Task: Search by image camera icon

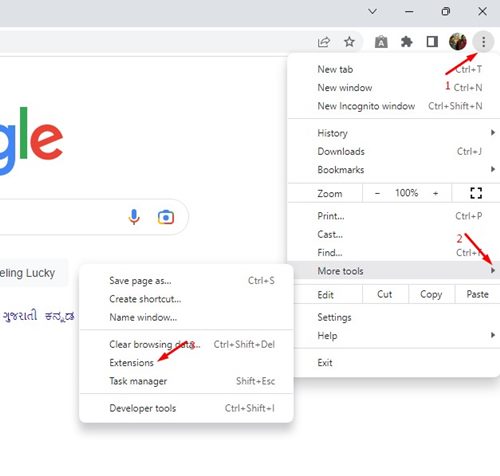Action: pos(166,217)
